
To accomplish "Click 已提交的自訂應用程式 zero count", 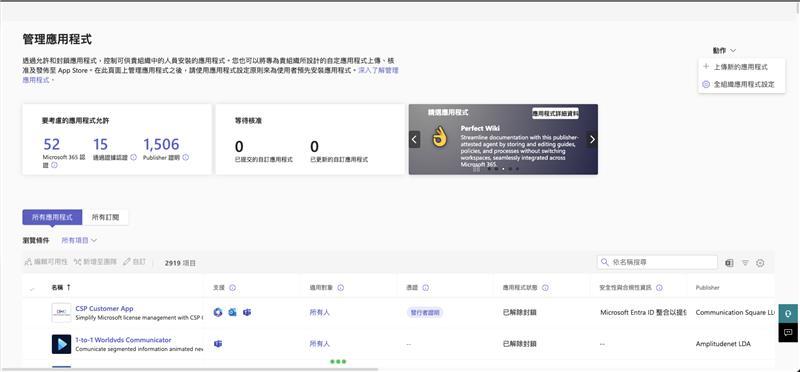I will click(239, 147).
